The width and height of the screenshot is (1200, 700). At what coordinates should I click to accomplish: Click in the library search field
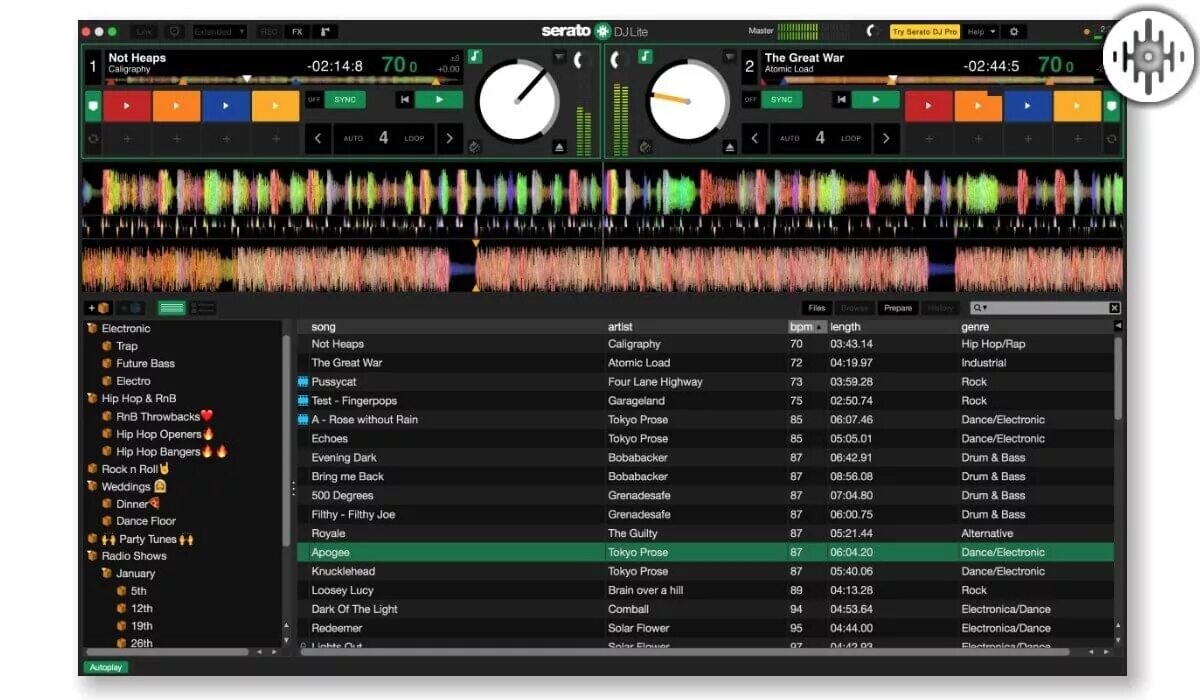click(x=1046, y=308)
